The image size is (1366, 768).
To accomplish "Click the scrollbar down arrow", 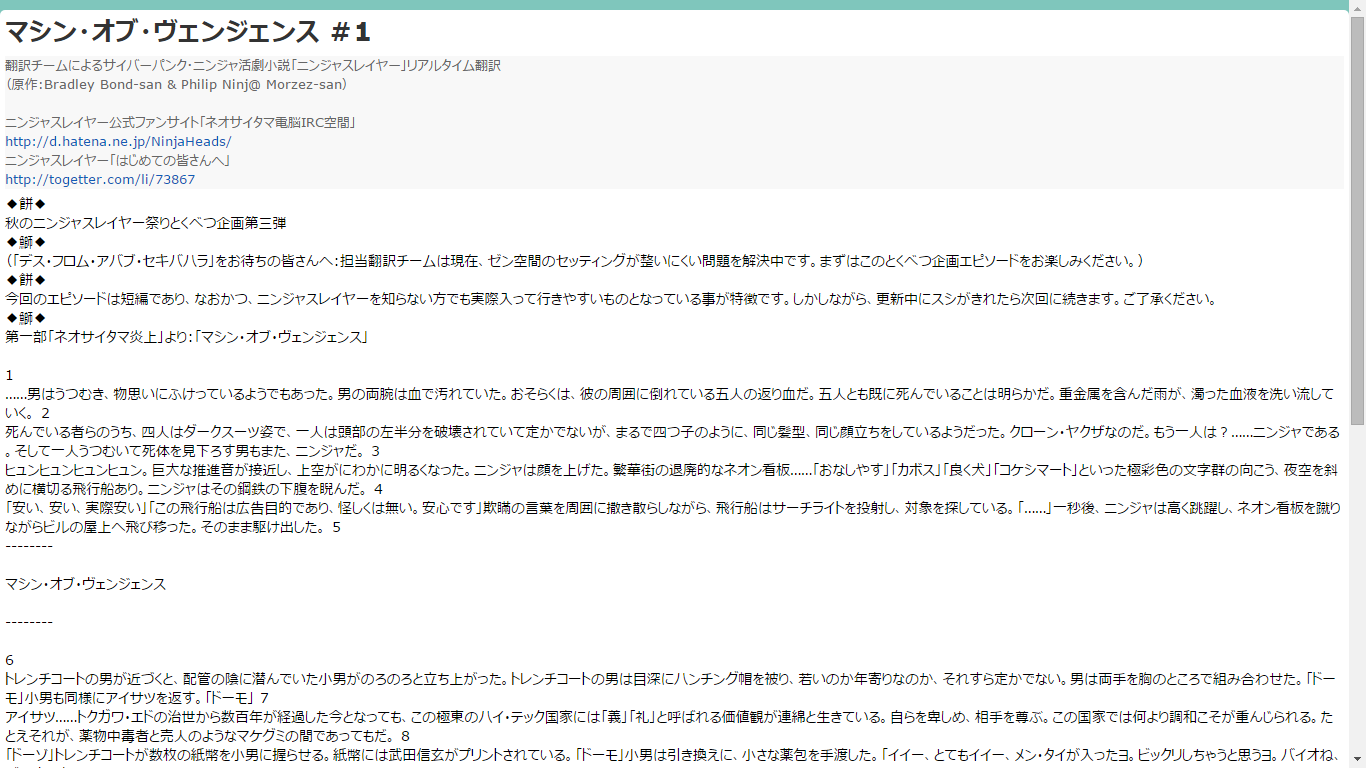I will click(x=1358, y=759).
